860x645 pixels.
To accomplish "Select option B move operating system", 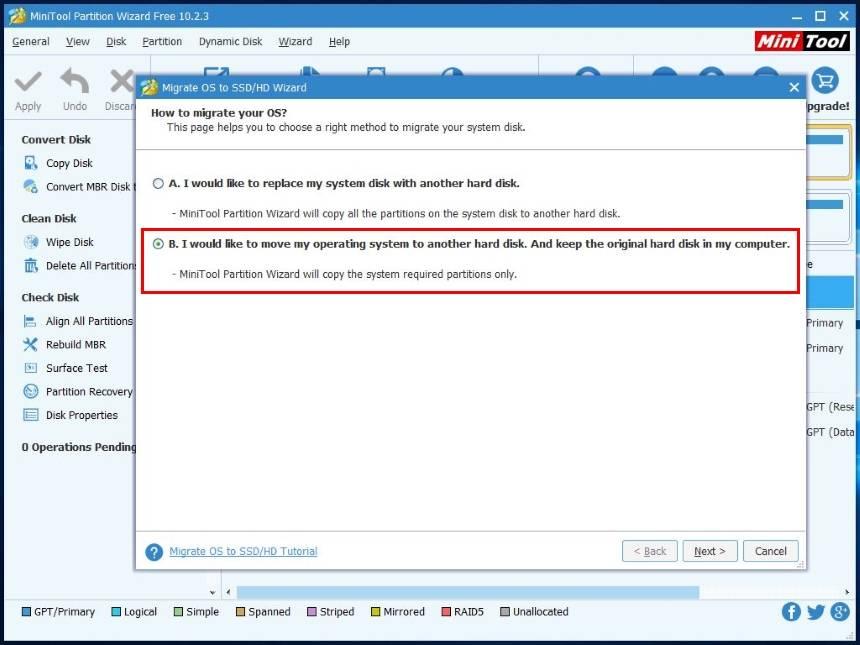I will pos(158,244).
